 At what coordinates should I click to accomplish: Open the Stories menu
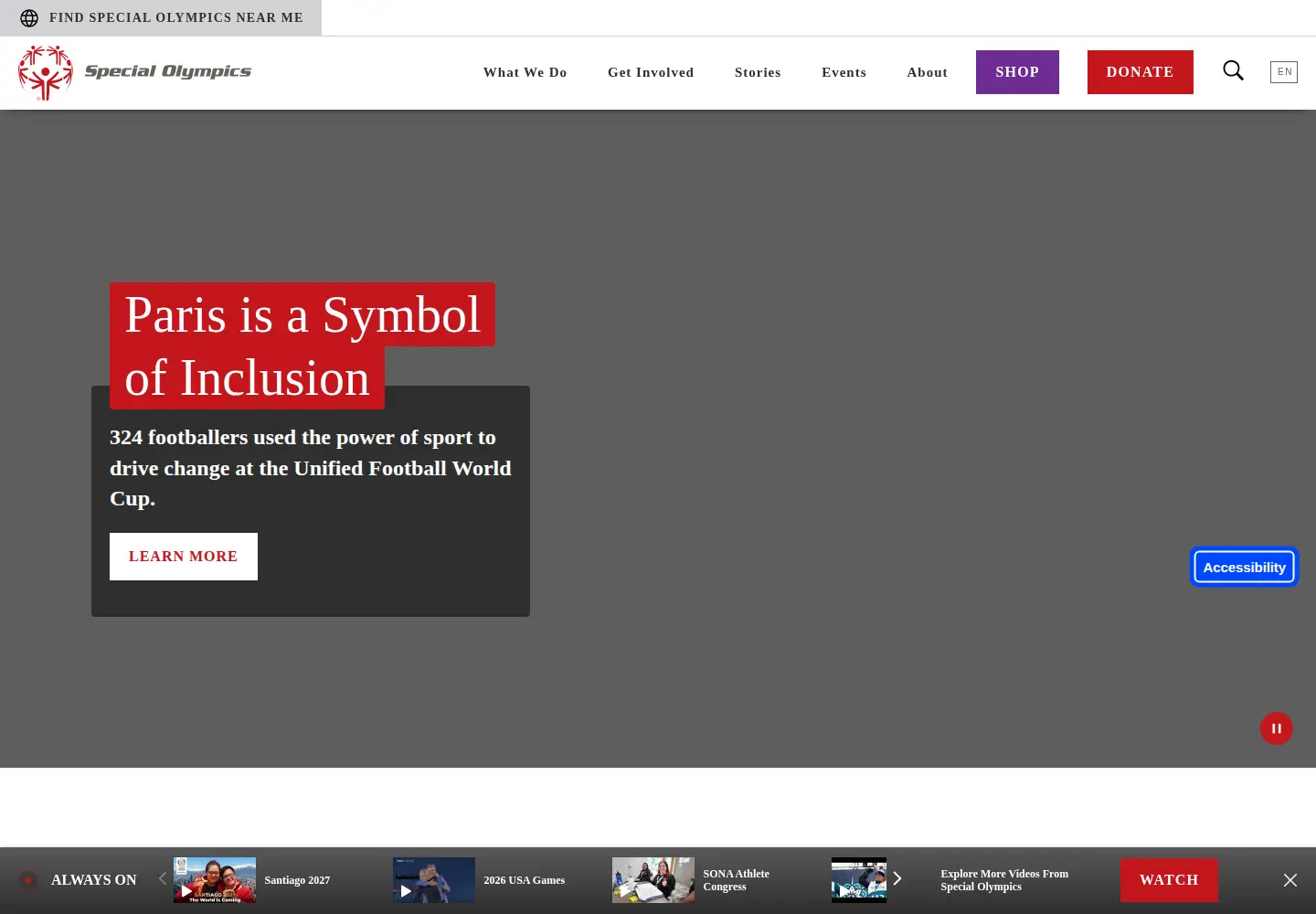point(758,72)
